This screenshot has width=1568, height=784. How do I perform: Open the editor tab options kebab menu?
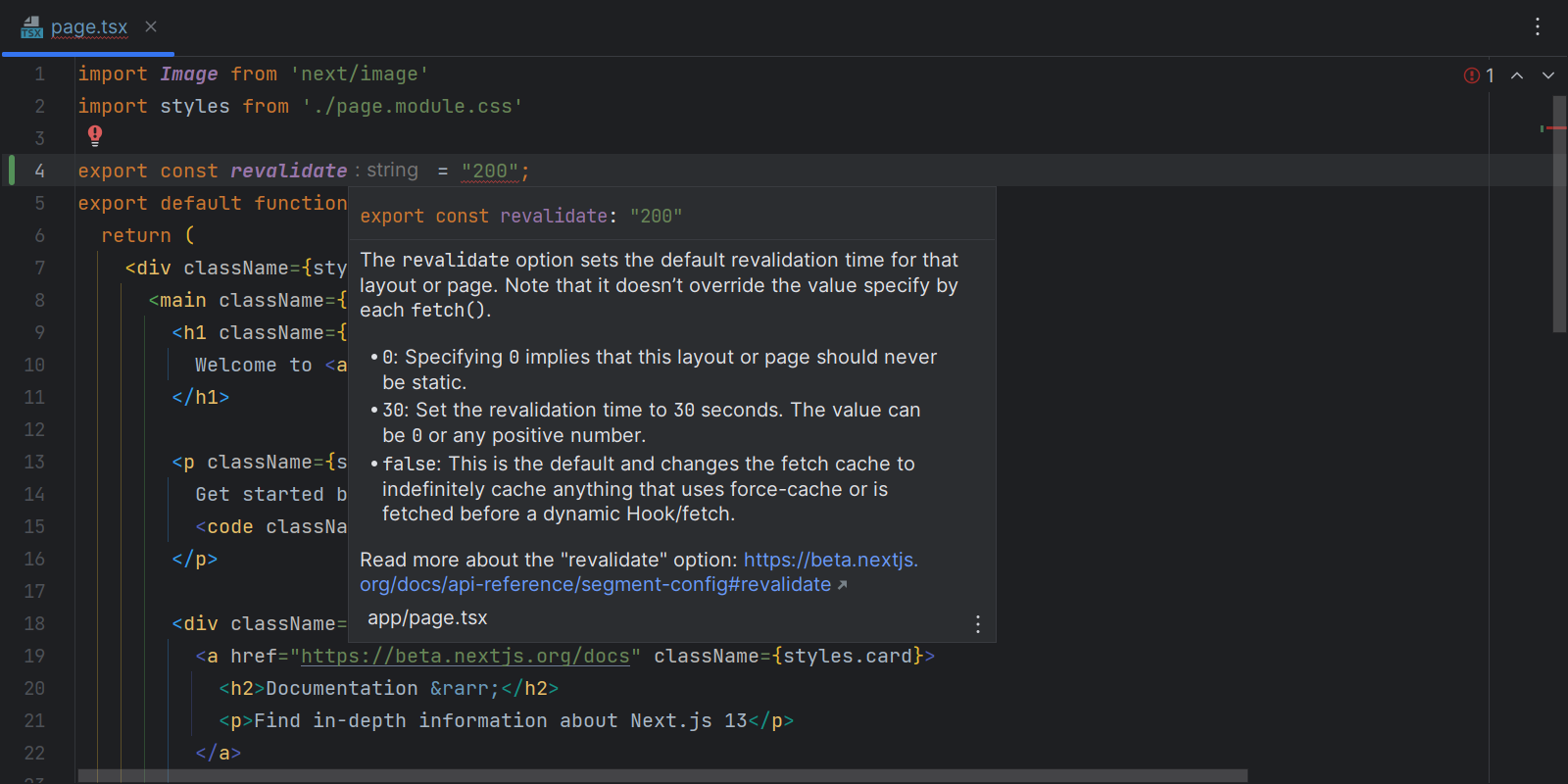pos(1537,26)
